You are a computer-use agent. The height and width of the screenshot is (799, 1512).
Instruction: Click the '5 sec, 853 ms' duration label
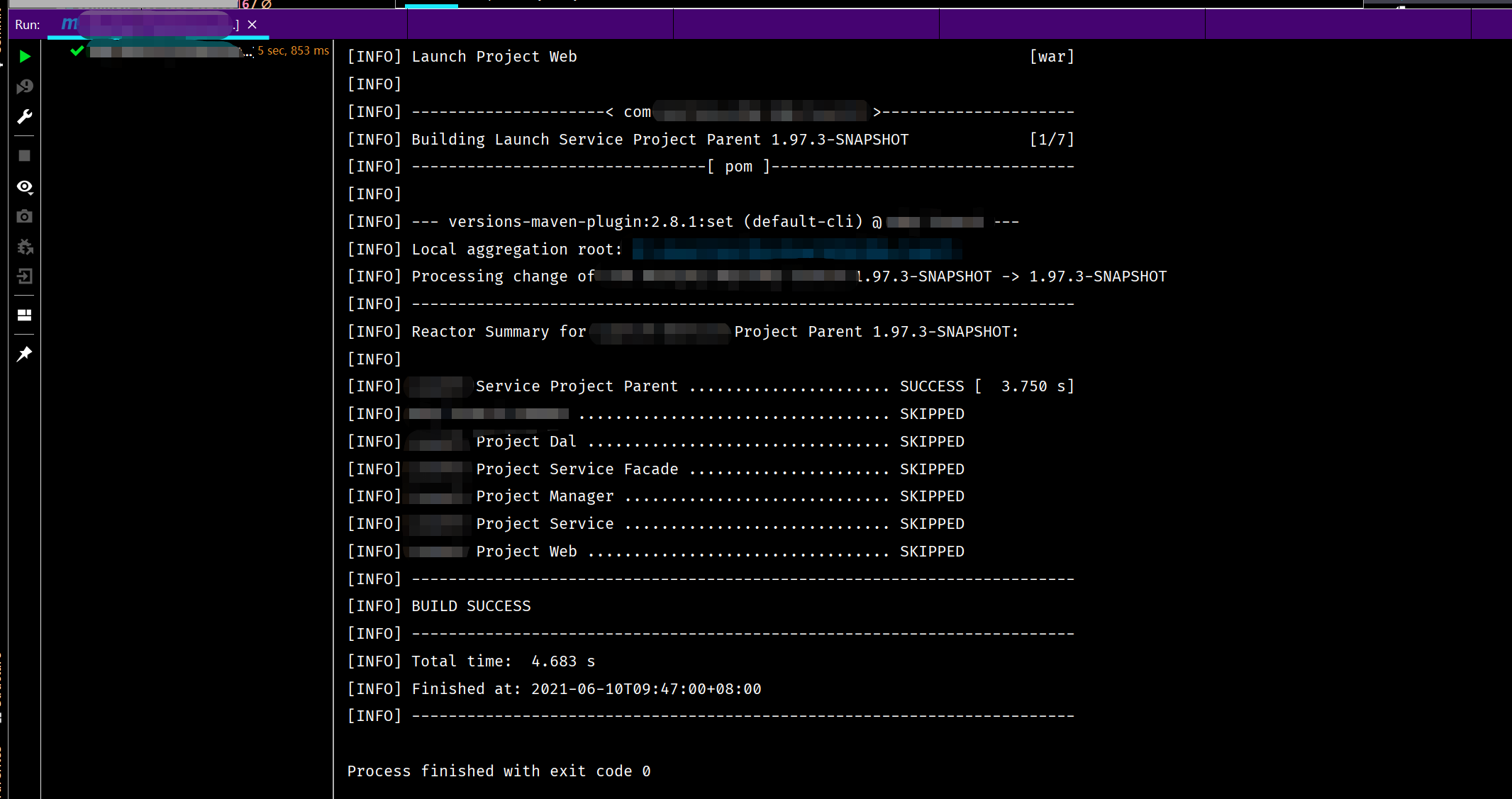(293, 51)
